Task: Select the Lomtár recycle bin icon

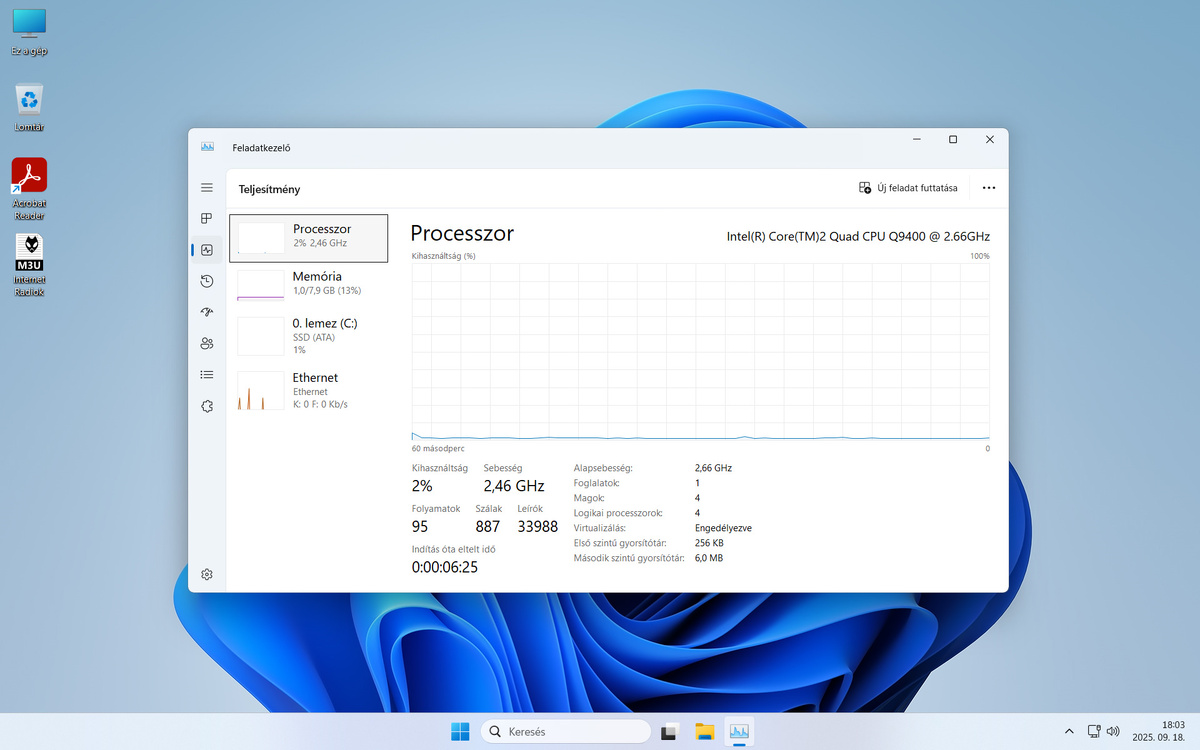Action: pos(29,108)
